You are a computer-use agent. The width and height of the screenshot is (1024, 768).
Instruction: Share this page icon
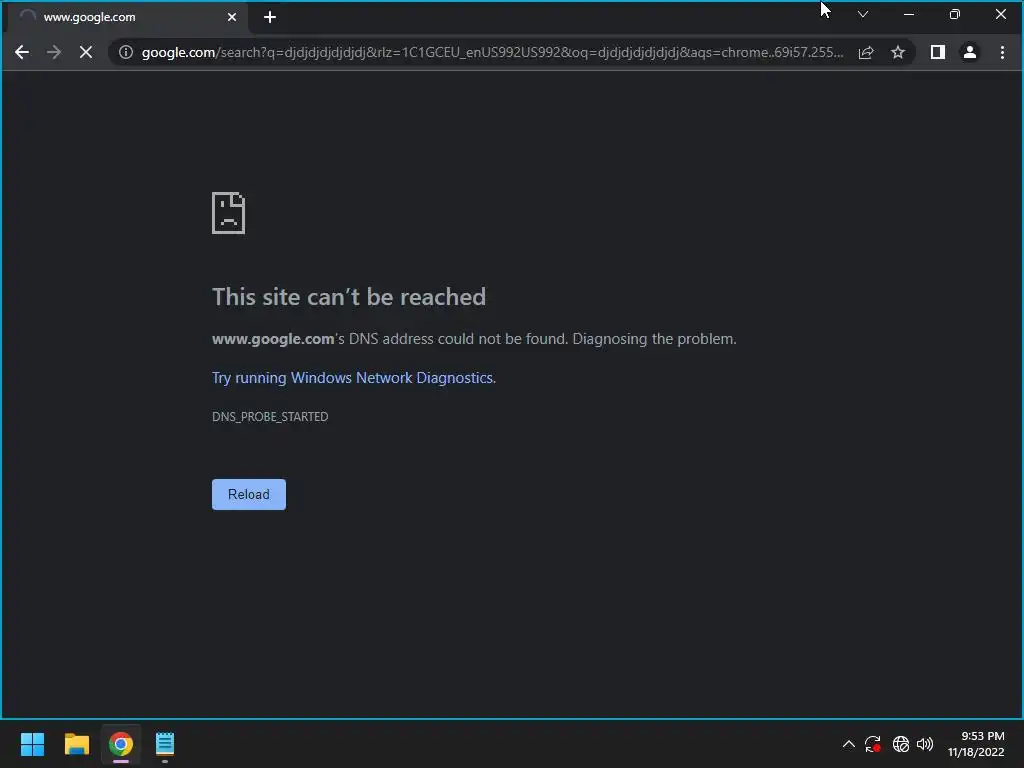[x=866, y=52]
